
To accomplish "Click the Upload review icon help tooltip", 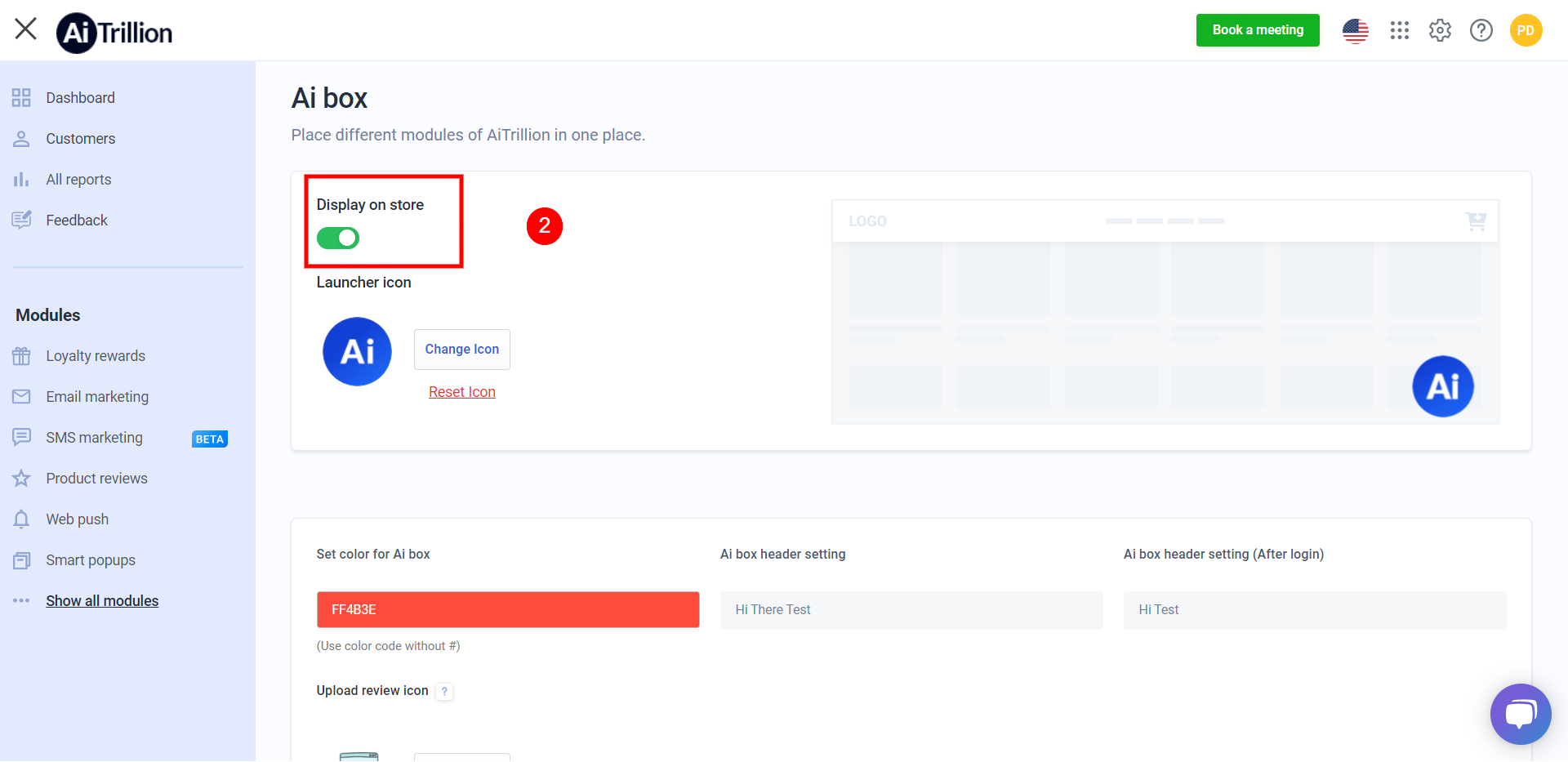I will tap(444, 692).
